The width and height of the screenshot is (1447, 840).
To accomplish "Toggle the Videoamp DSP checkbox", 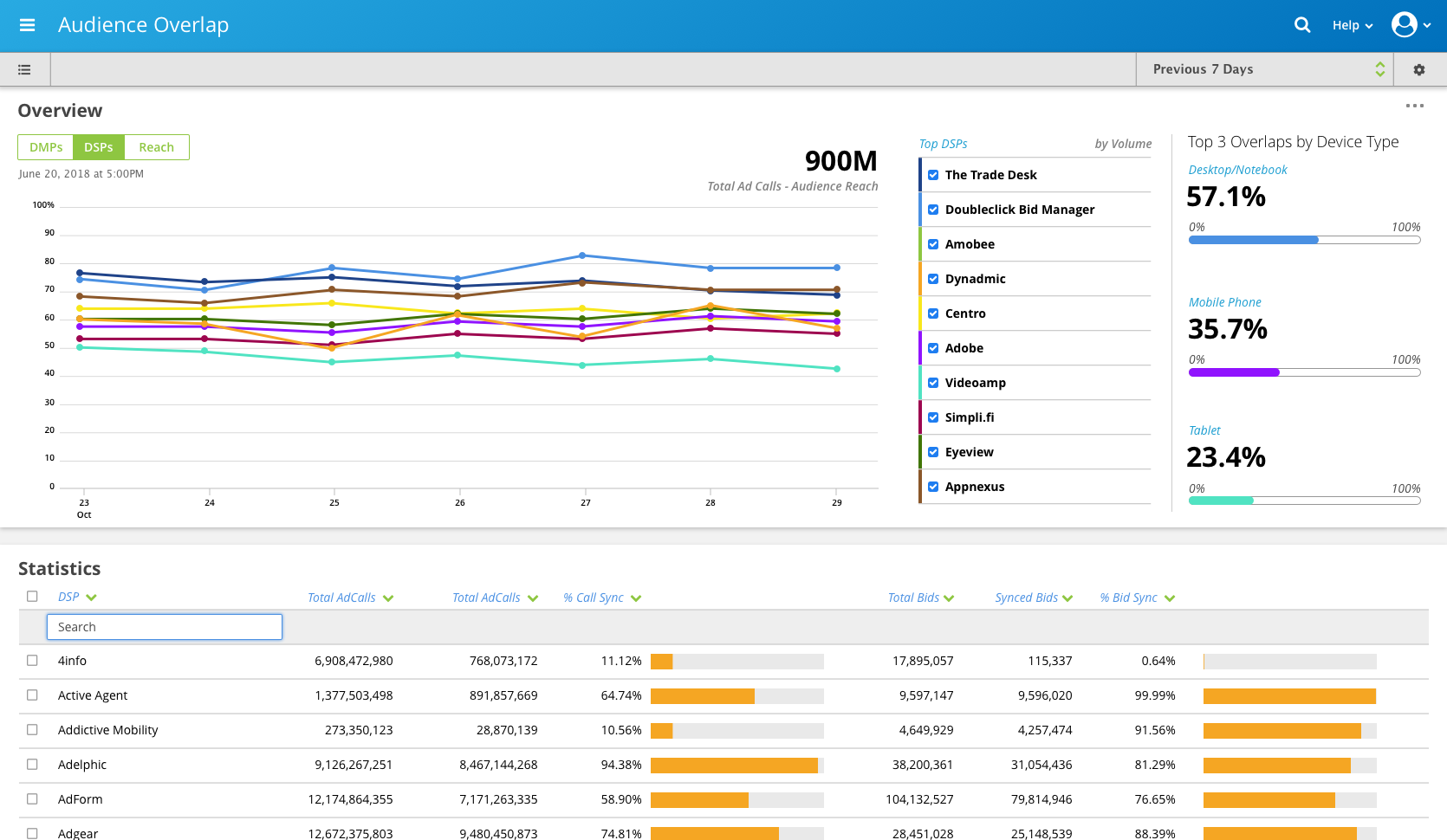I will [x=933, y=383].
